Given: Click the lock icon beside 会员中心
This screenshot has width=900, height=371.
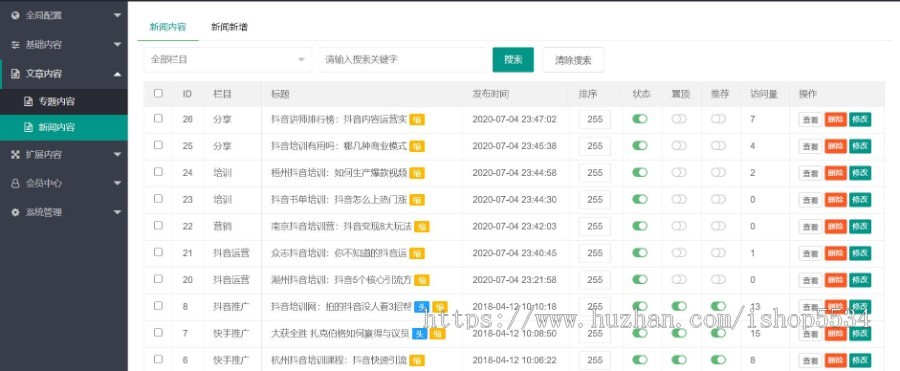Looking at the screenshot, I should (x=15, y=183).
